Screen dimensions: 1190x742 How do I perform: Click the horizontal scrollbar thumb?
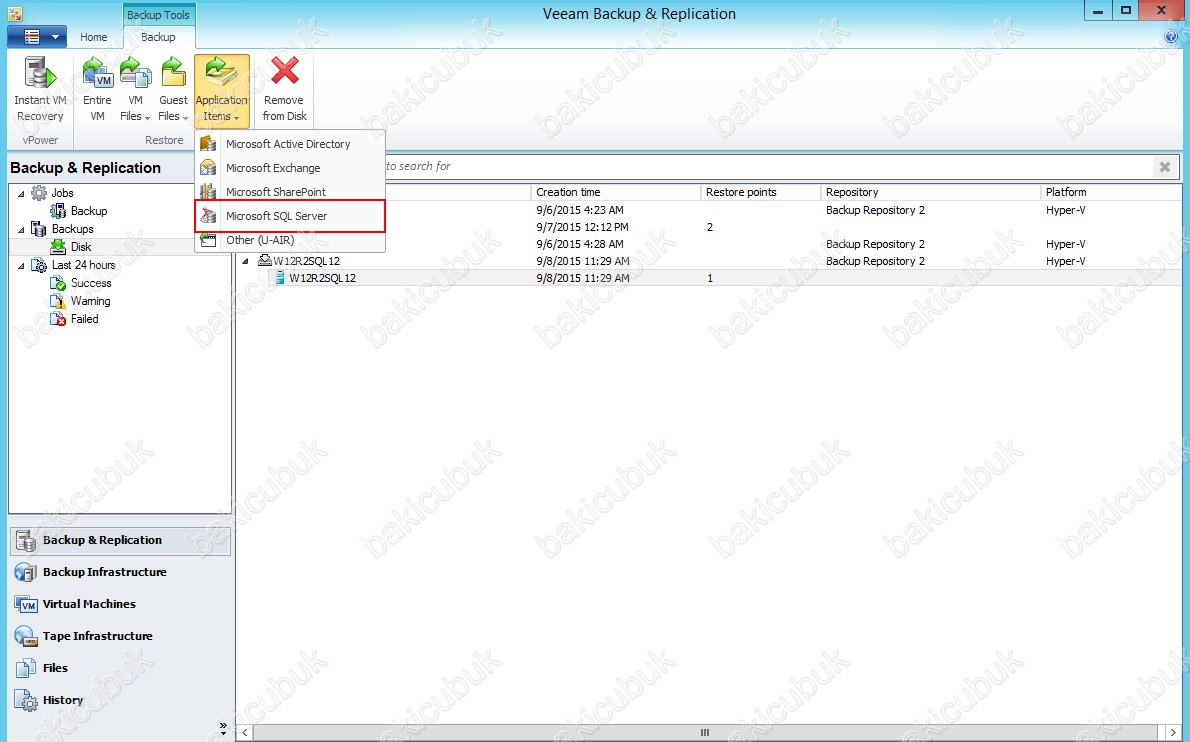pyautogui.click(x=704, y=732)
